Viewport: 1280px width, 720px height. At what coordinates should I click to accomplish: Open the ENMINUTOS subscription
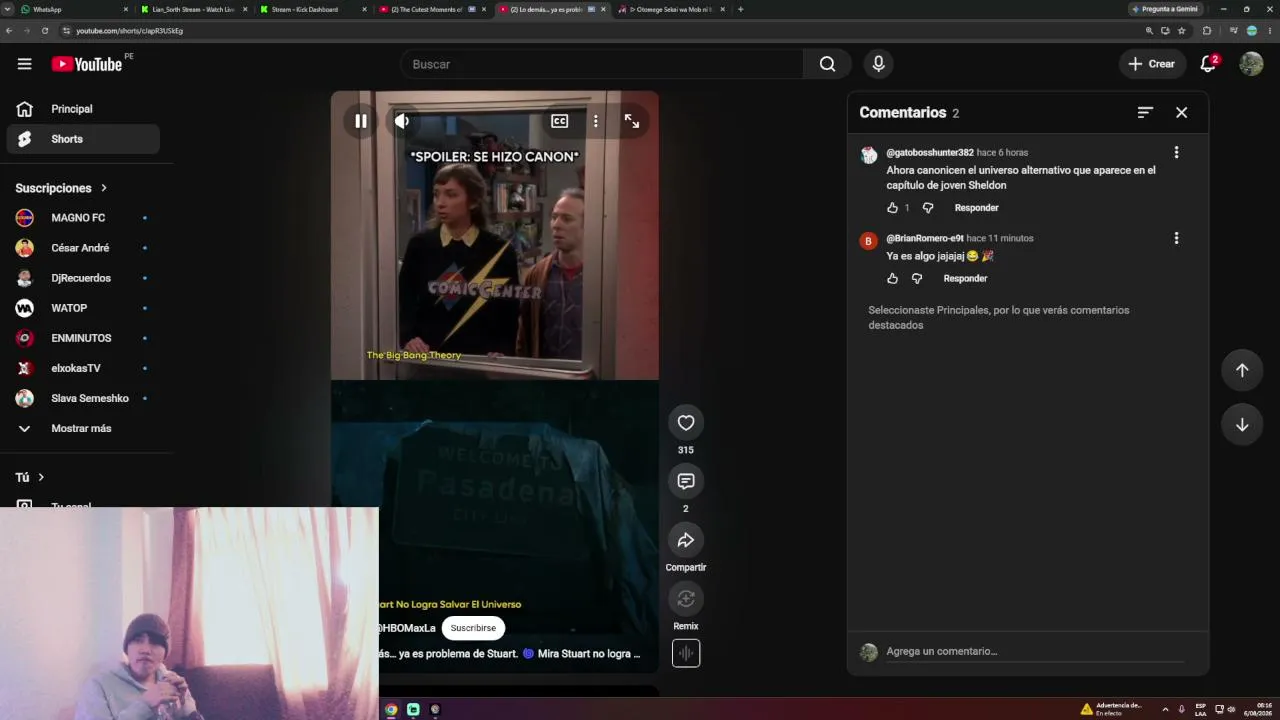pyautogui.click(x=83, y=338)
